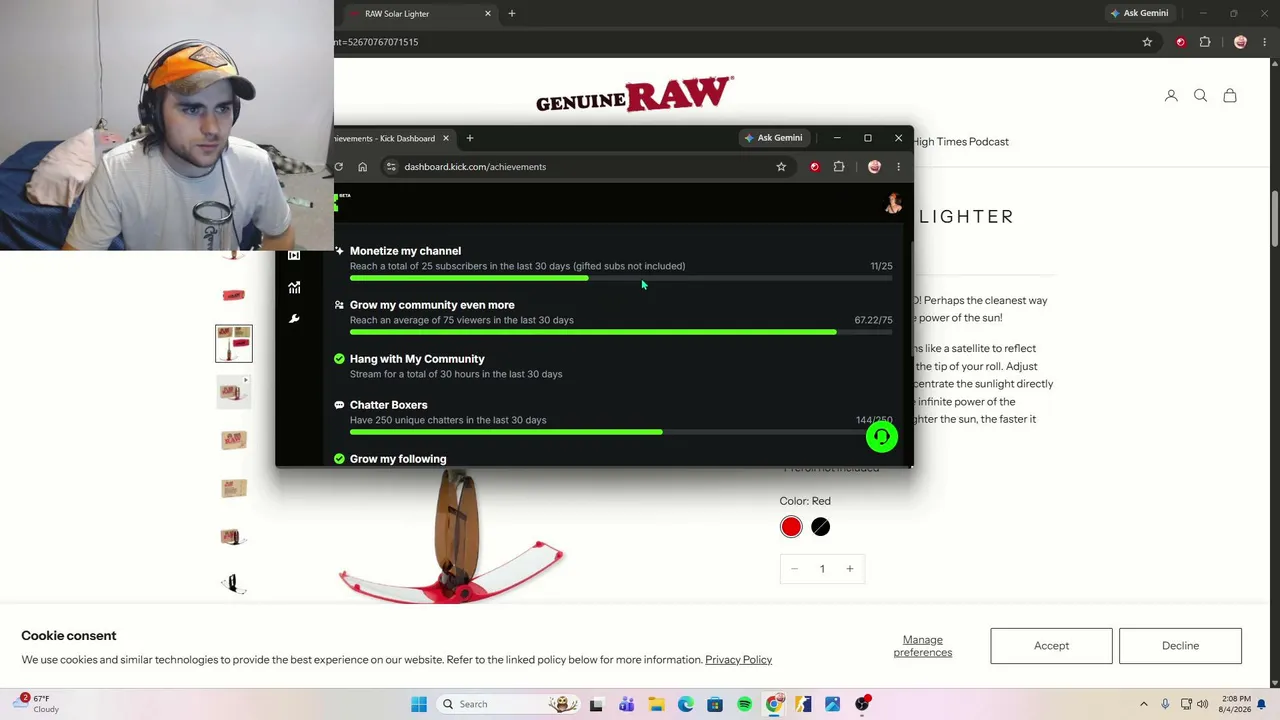Close the RAW Solar Lighter tab

pyautogui.click(x=488, y=14)
